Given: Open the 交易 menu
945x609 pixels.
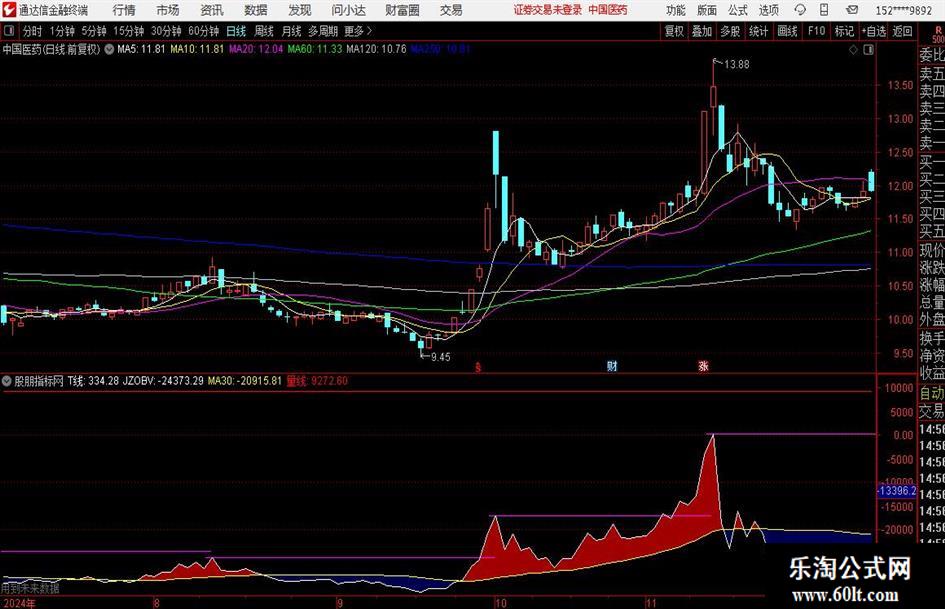Looking at the screenshot, I should click(451, 10).
